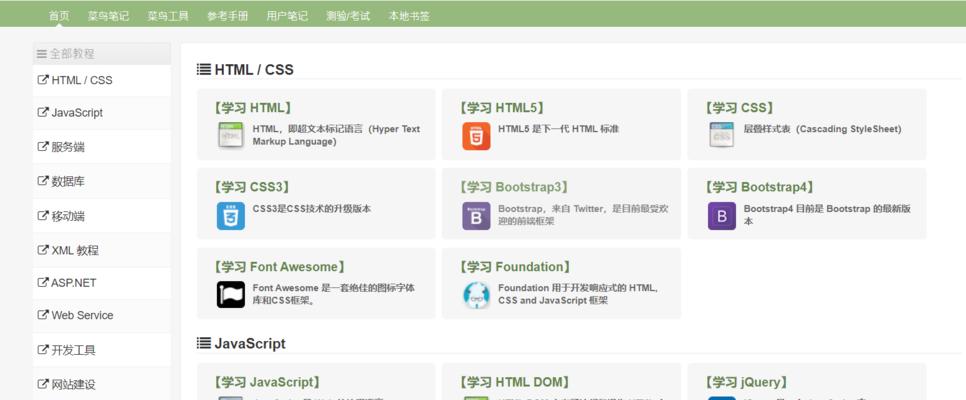The width and height of the screenshot is (966, 400).
Task: Click the orange HTML5 shield icon
Action: pos(476,136)
